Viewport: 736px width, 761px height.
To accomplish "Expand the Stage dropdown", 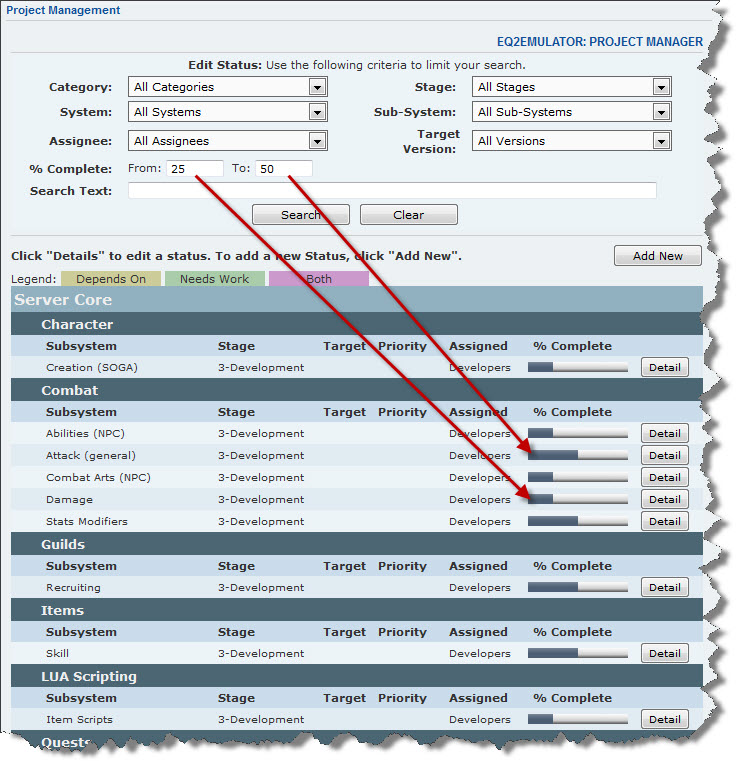I will tap(571, 87).
